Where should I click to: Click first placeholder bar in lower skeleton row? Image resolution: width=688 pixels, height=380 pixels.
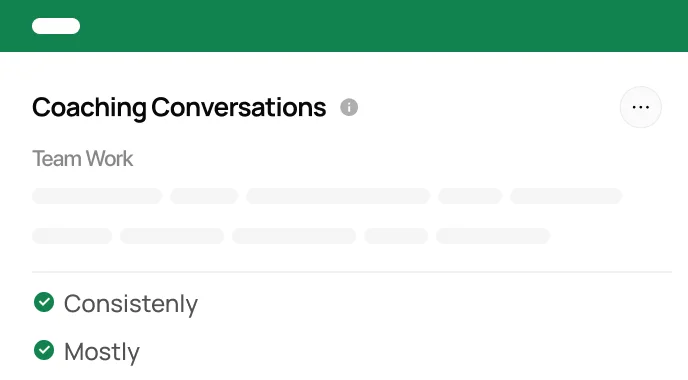72,236
